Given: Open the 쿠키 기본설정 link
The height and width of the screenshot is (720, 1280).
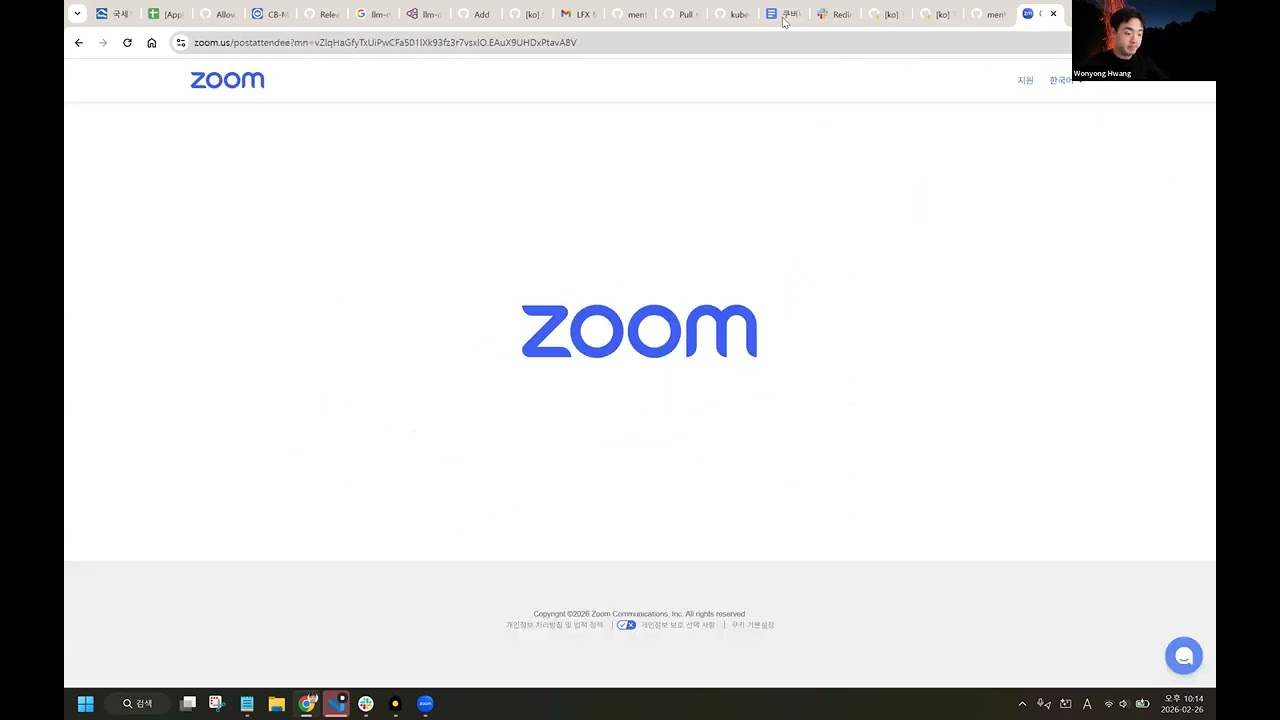Looking at the screenshot, I should [x=753, y=625].
